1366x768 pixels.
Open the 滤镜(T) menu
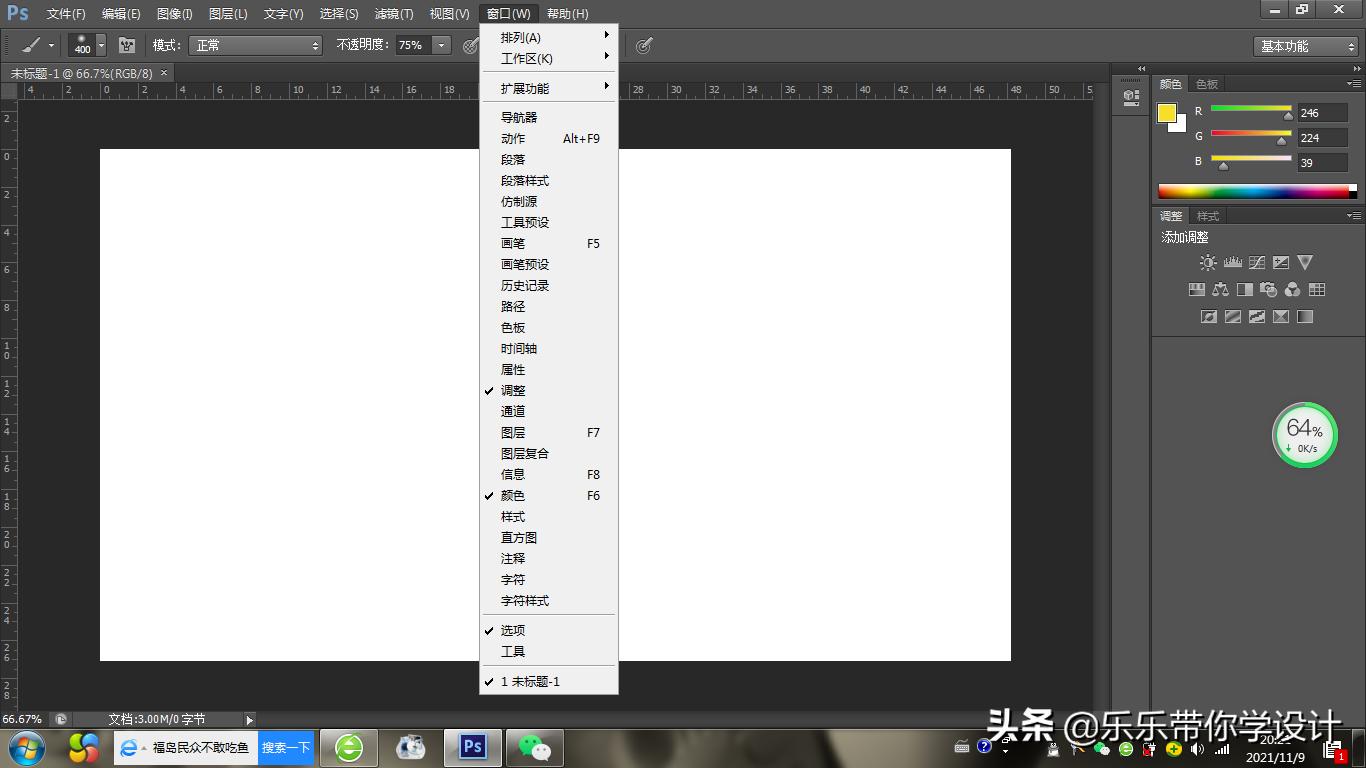pos(393,14)
